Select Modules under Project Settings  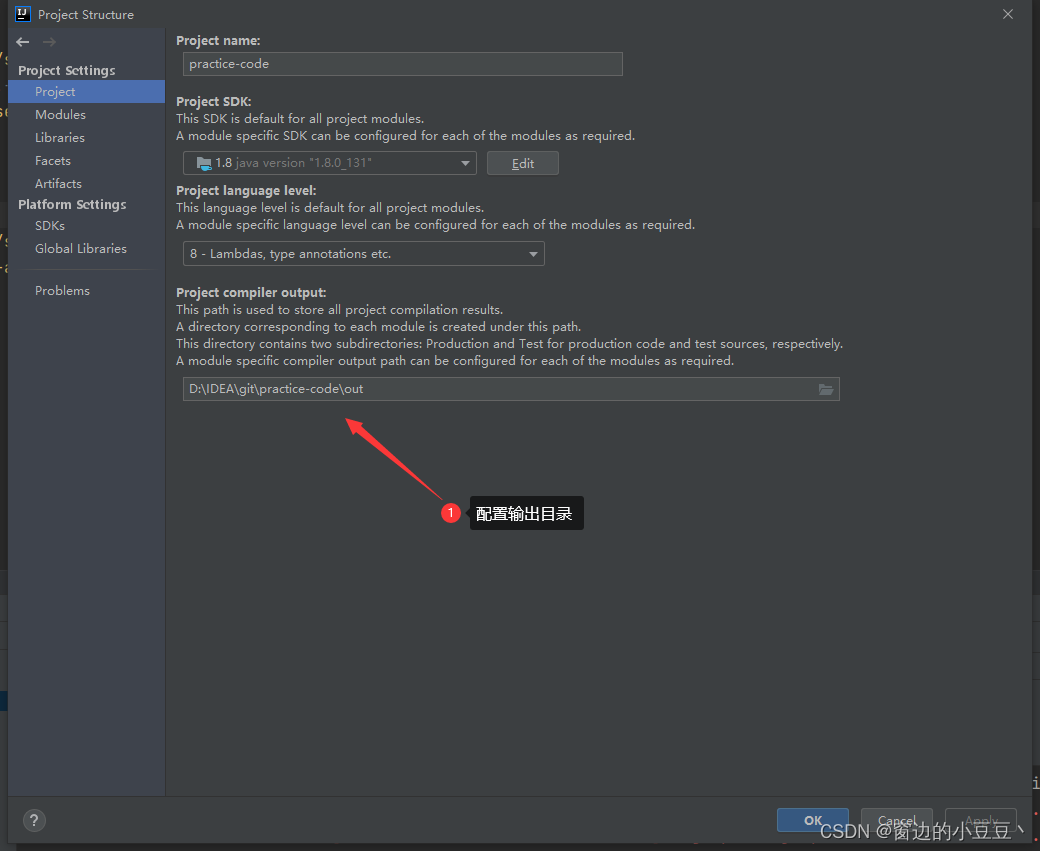point(60,114)
